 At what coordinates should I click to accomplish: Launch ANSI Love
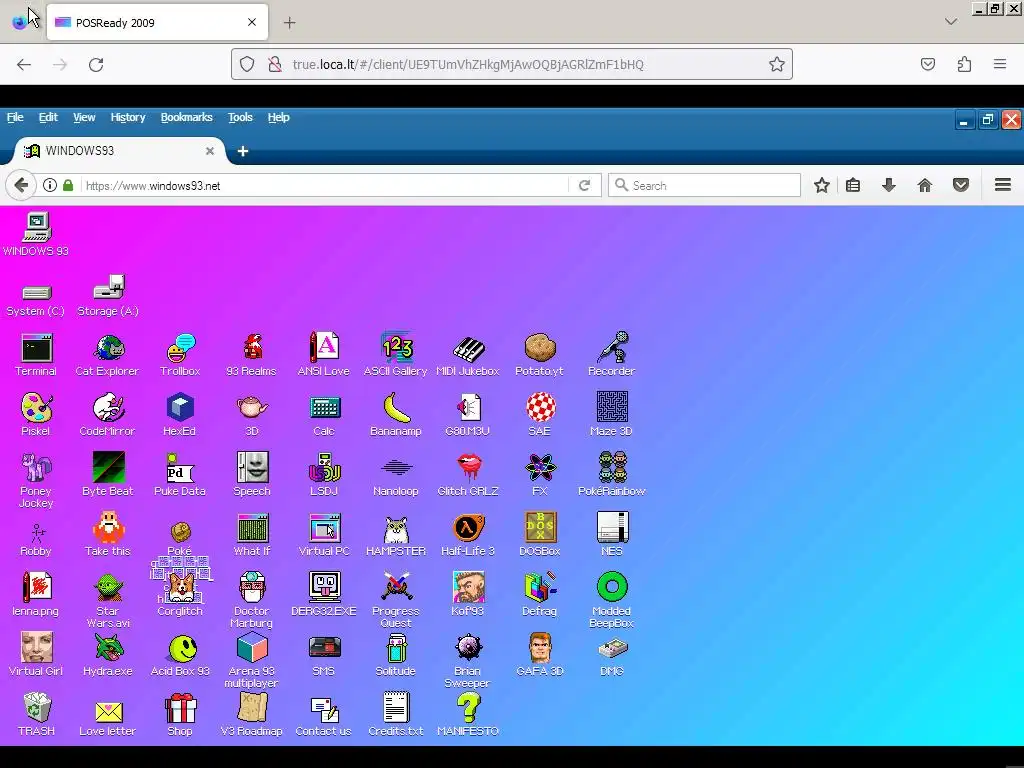324,355
